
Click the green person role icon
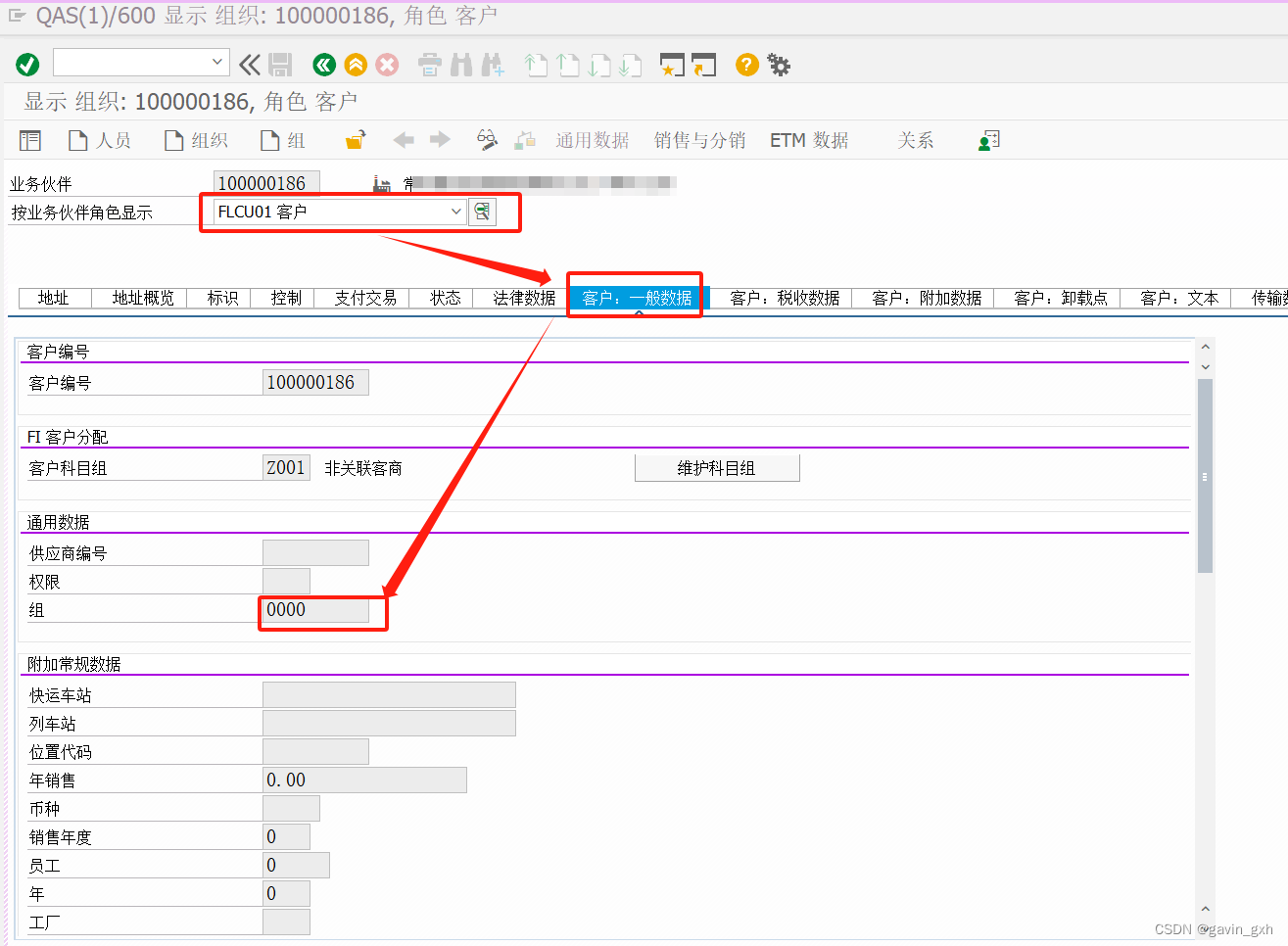(989, 140)
